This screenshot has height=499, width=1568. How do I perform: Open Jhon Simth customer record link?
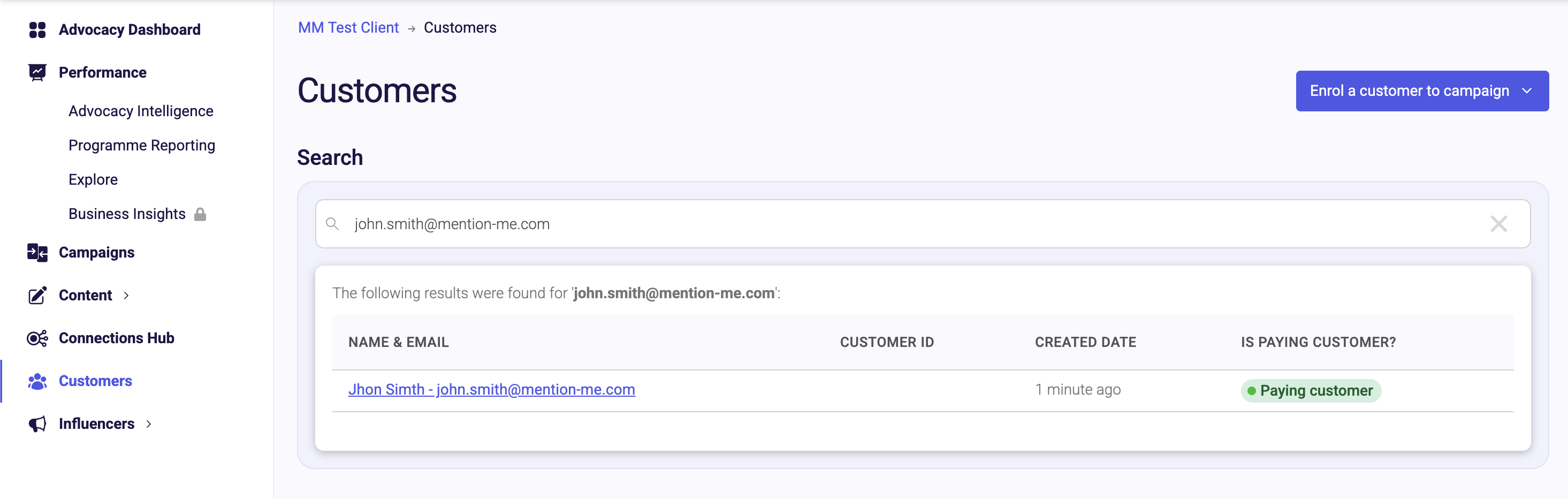coord(491,389)
